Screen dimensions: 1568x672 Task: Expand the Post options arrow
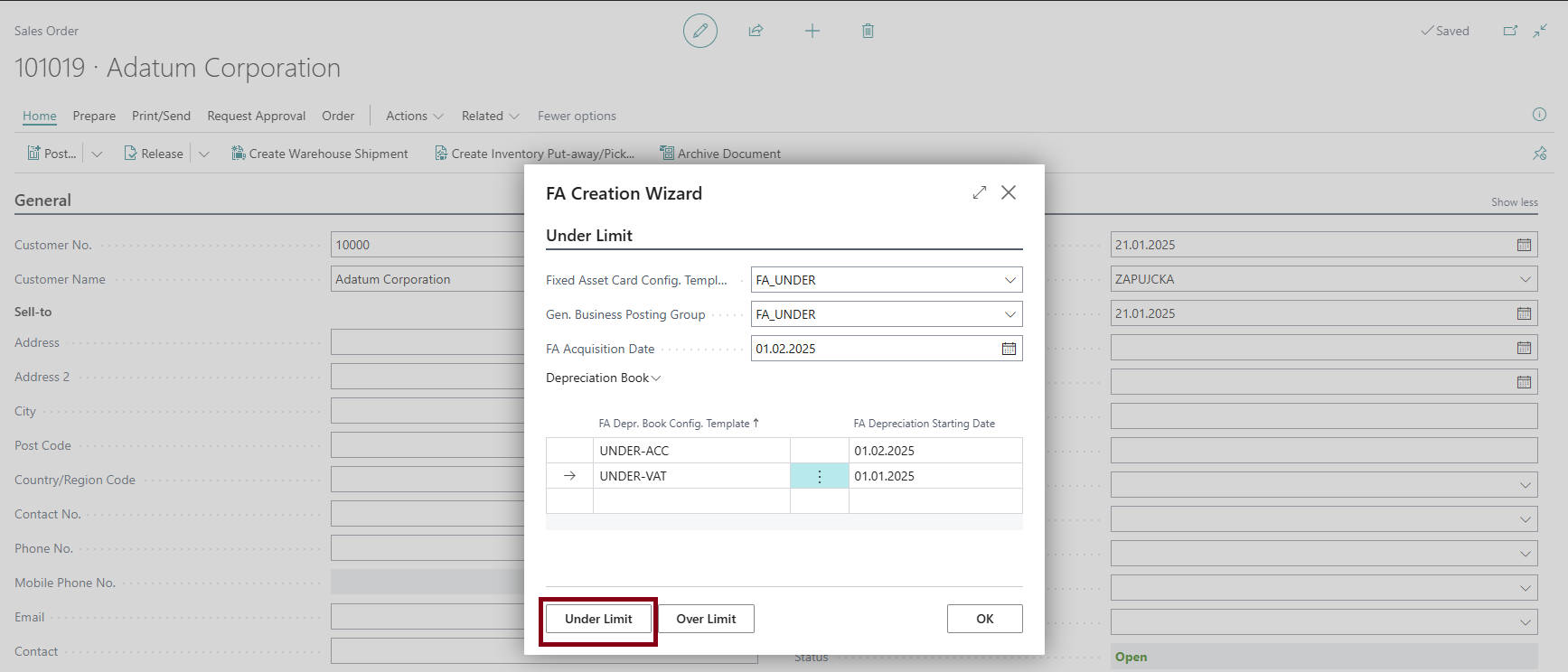(x=97, y=154)
